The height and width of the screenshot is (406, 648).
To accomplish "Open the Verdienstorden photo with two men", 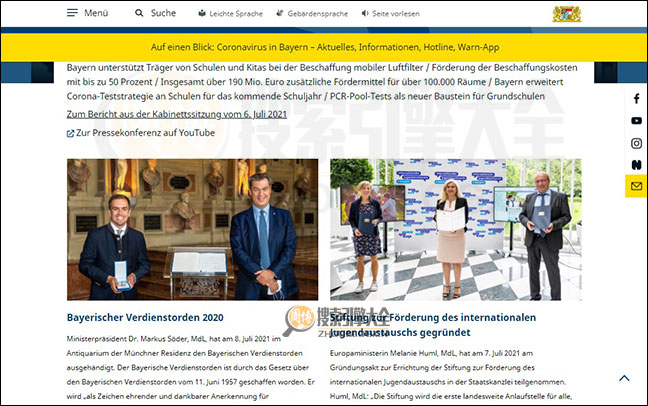I will (x=193, y=229).
